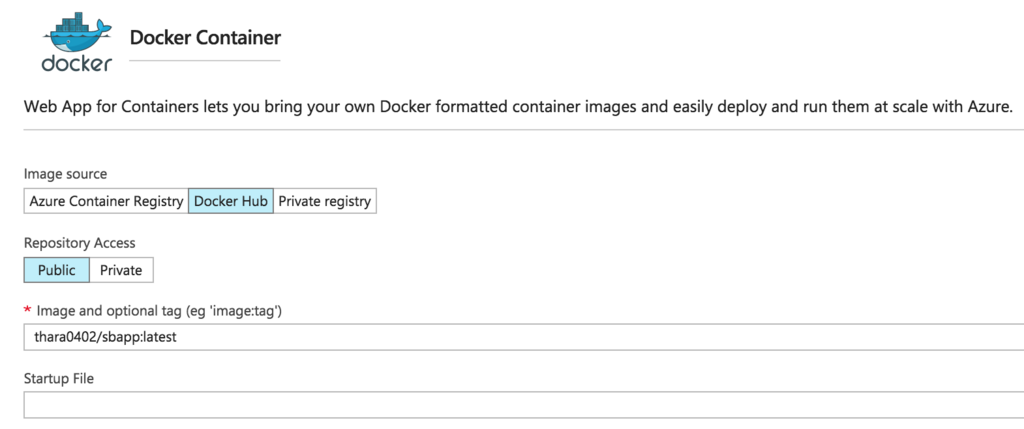1024x429 pixels.
Task: Click the Image and optional tag field
Action: pyautogui.click(x=500, y=337)
